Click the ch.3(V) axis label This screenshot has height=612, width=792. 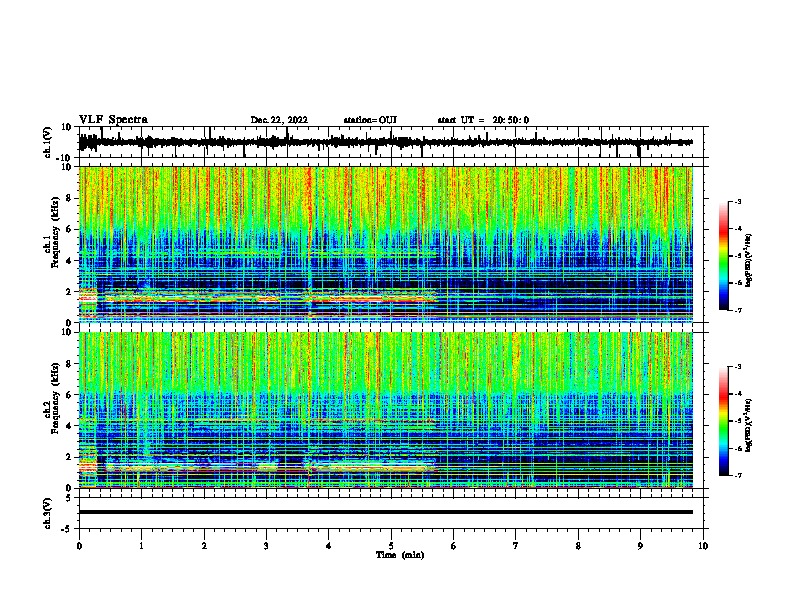coord(47,513)
